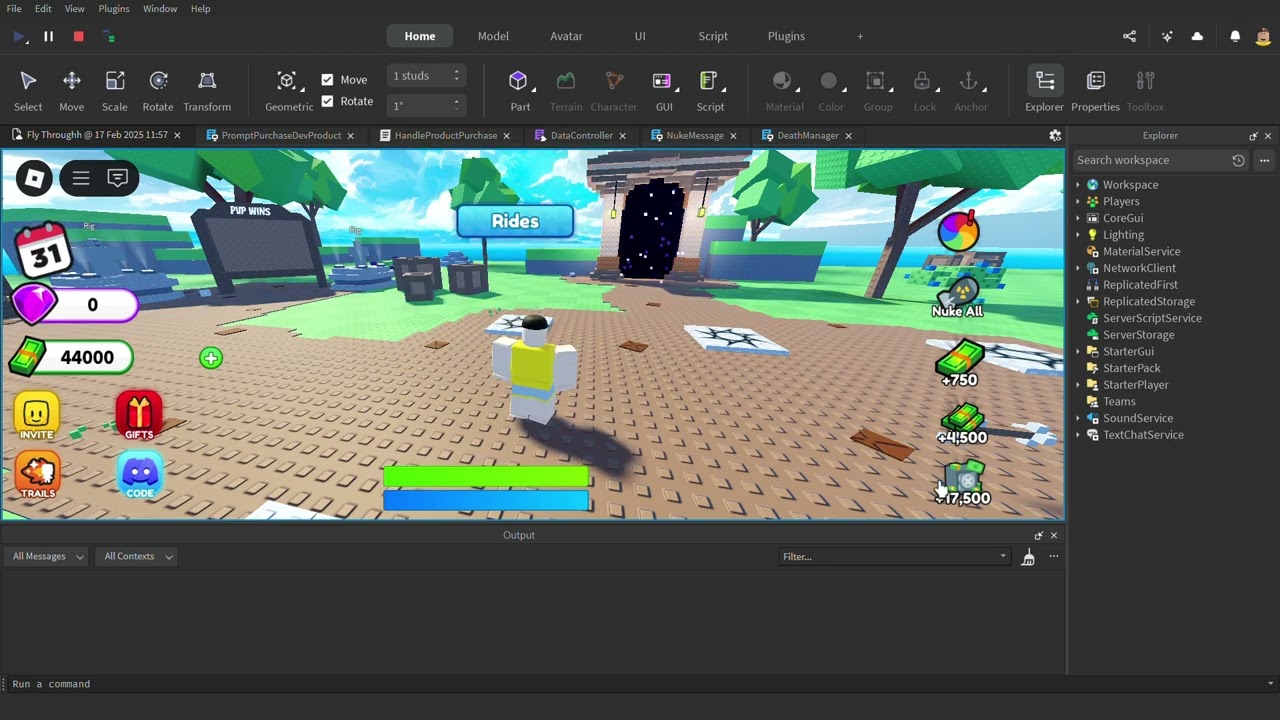This screenshot has width=1280, height=720.
Task: Open the DeathManager script tab
Action: click(x=807, y=136)
